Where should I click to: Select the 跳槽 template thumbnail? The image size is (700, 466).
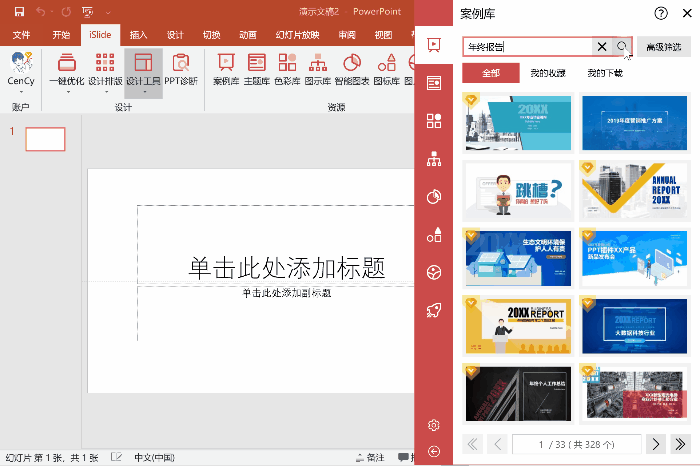click(x=518, y=191)
